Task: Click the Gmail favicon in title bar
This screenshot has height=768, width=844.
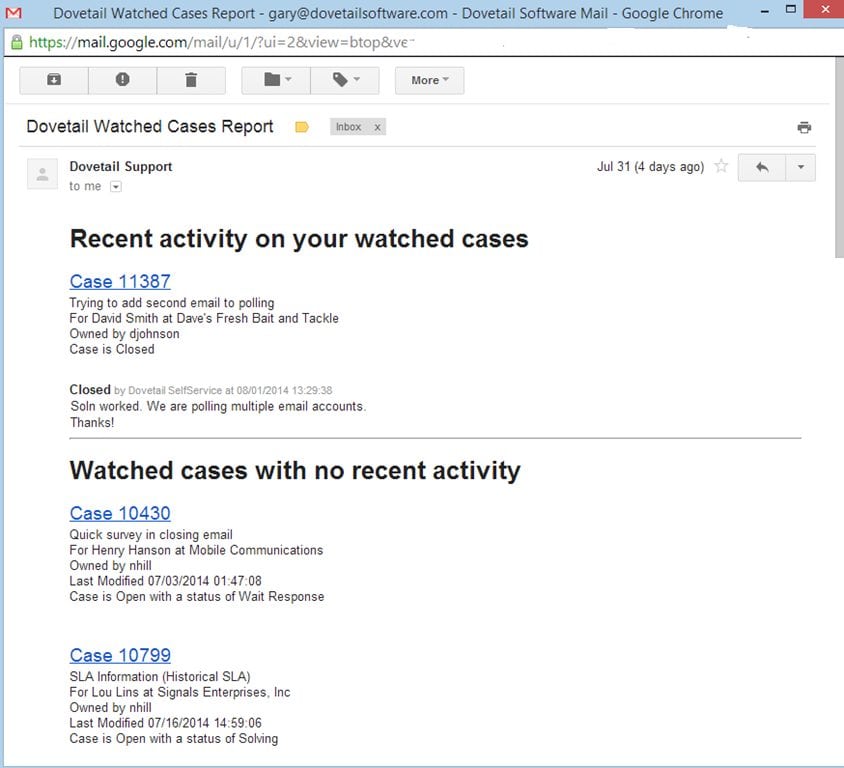Action: click(x=14, y=12)
